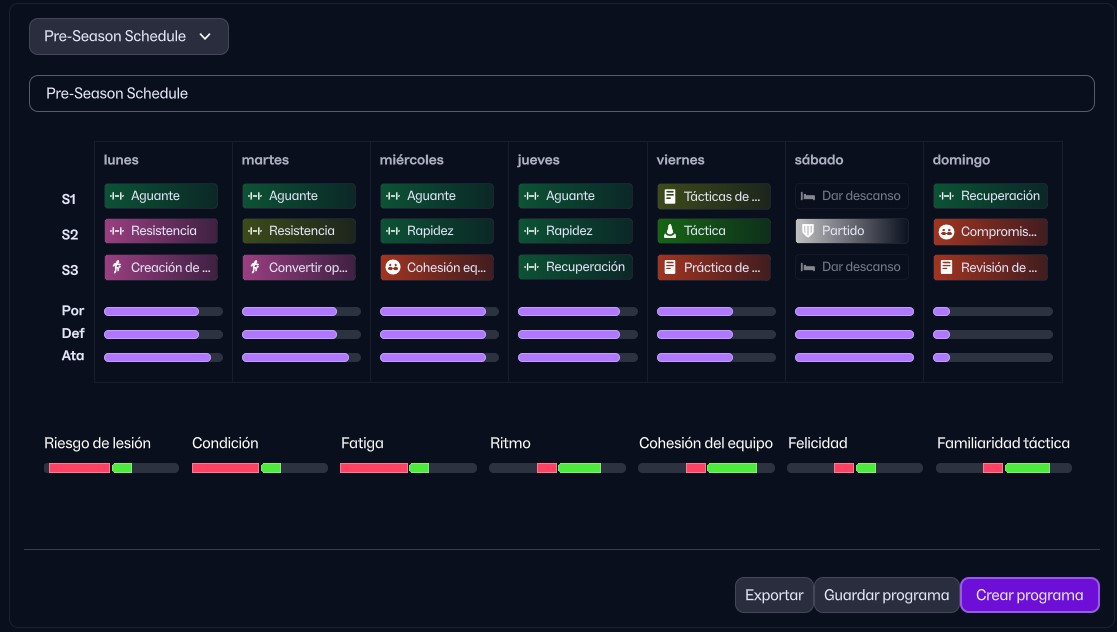Click document icon on Revisión de session

click(946, 267)
